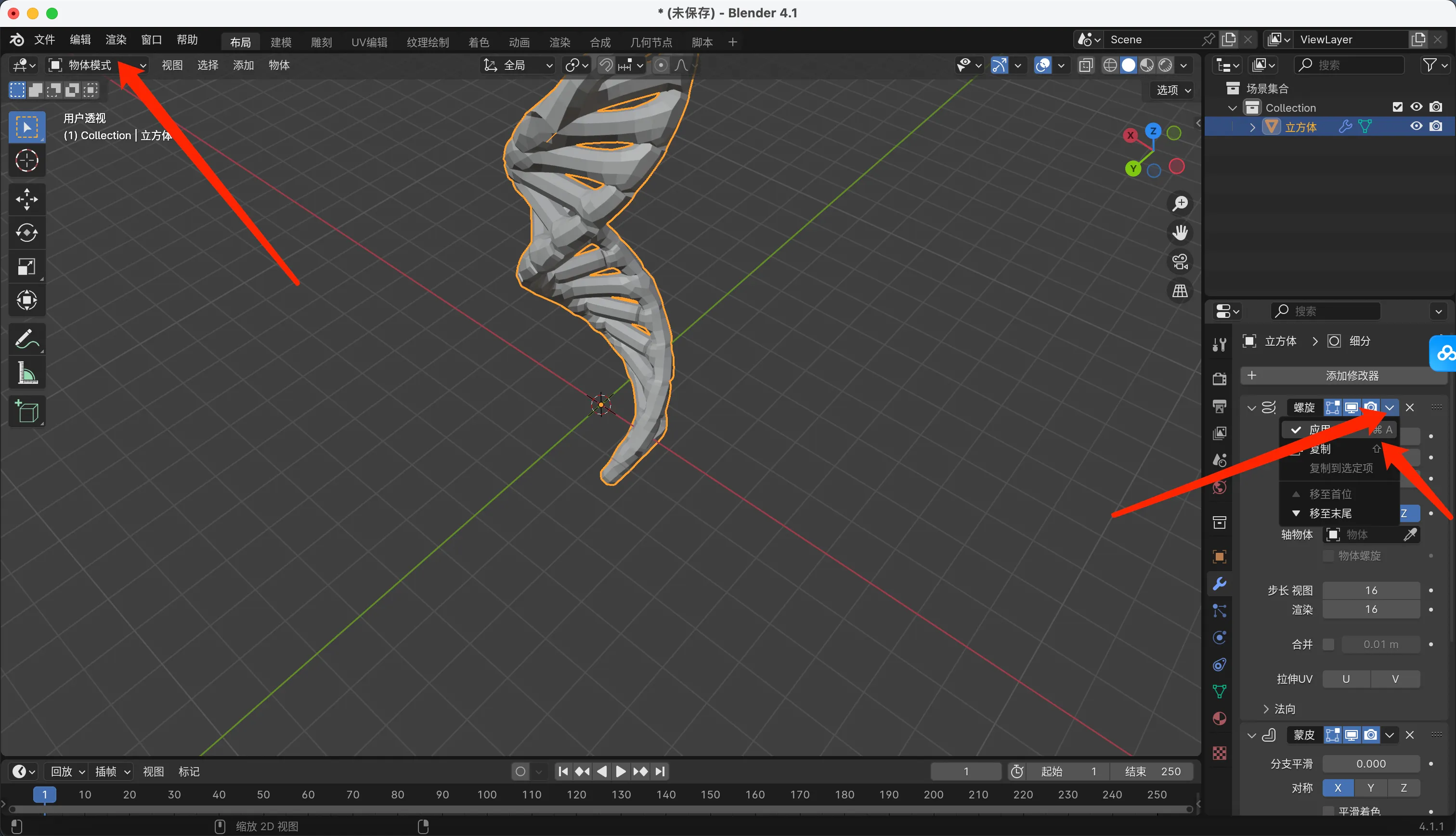1456x836 pixels.
Task: Select the Rotate tool
Action: coord(26,233)
